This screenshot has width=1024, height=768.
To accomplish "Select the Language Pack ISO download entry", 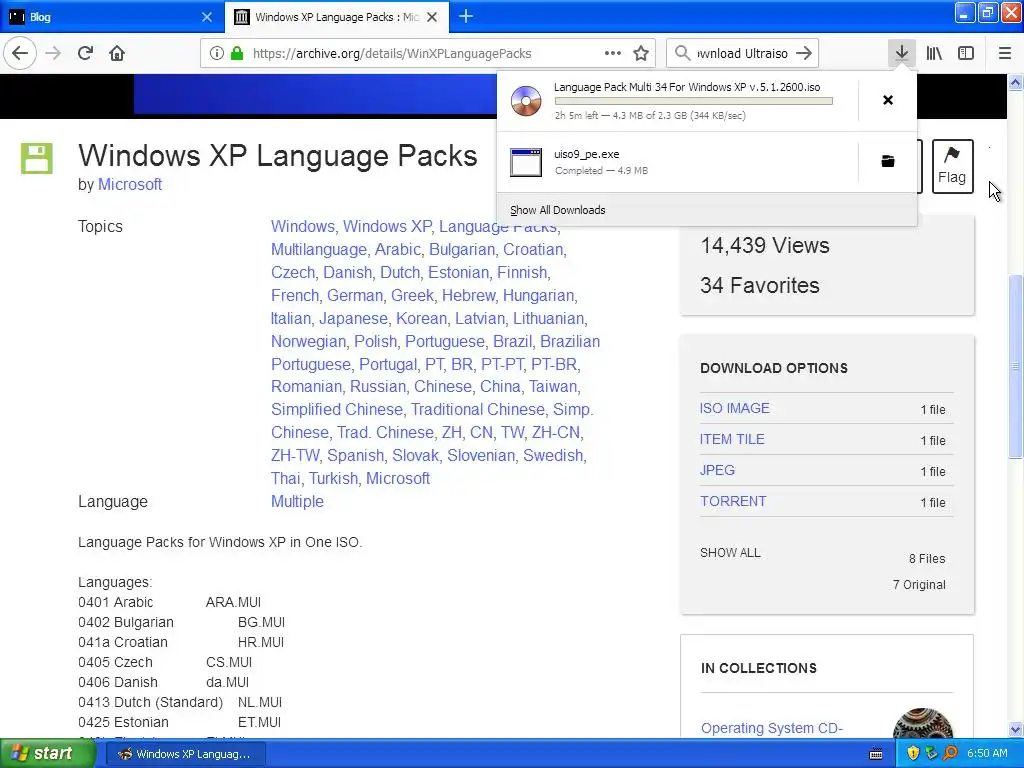I will [677, 101].
